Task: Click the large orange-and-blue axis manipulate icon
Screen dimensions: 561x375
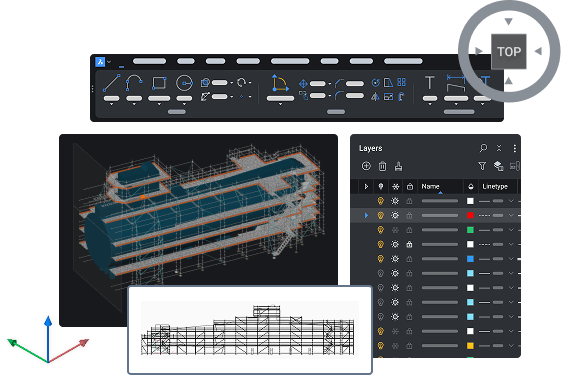Action: pos(280,84)
